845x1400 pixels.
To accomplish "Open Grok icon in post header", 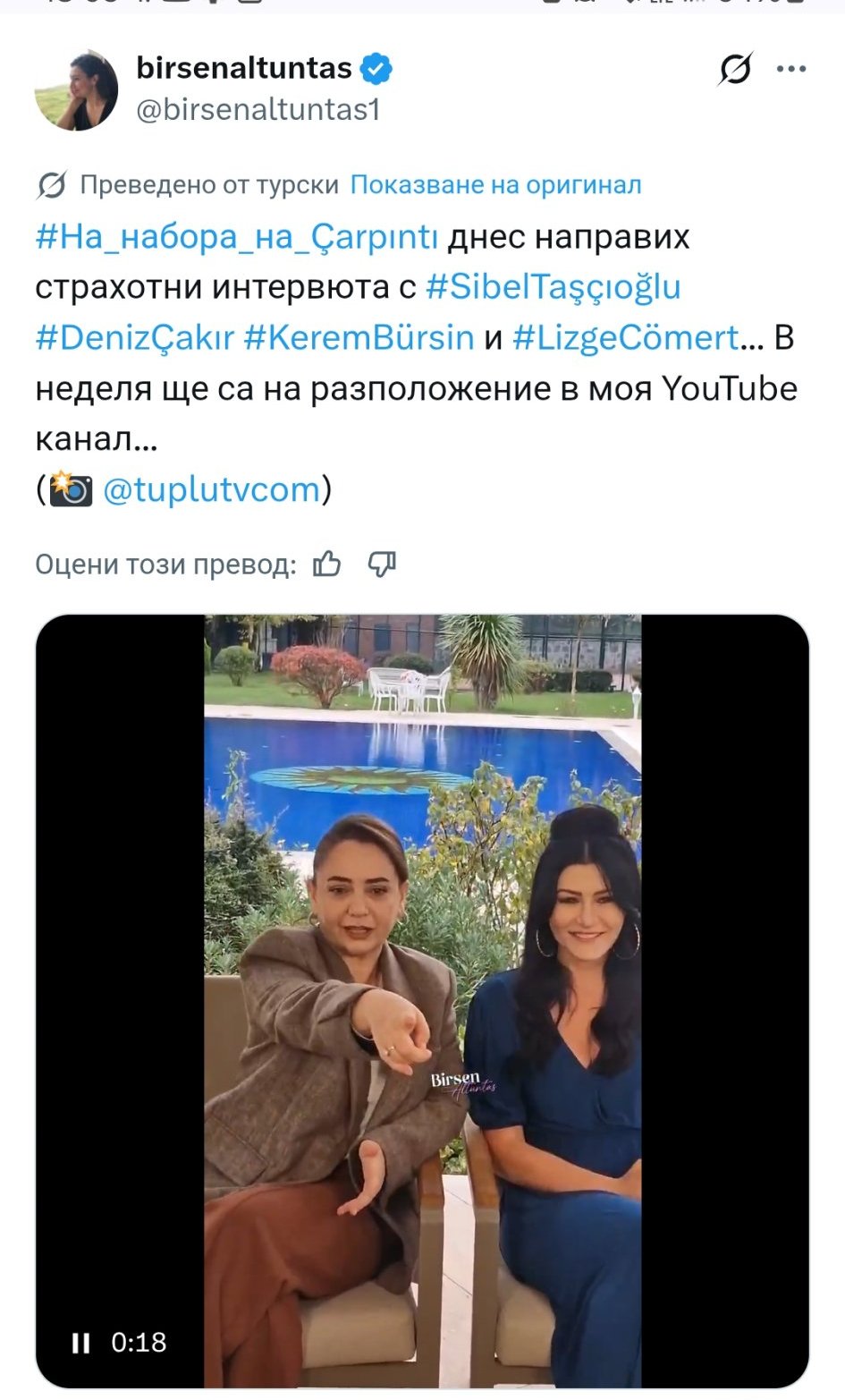I will coord(735,69).
